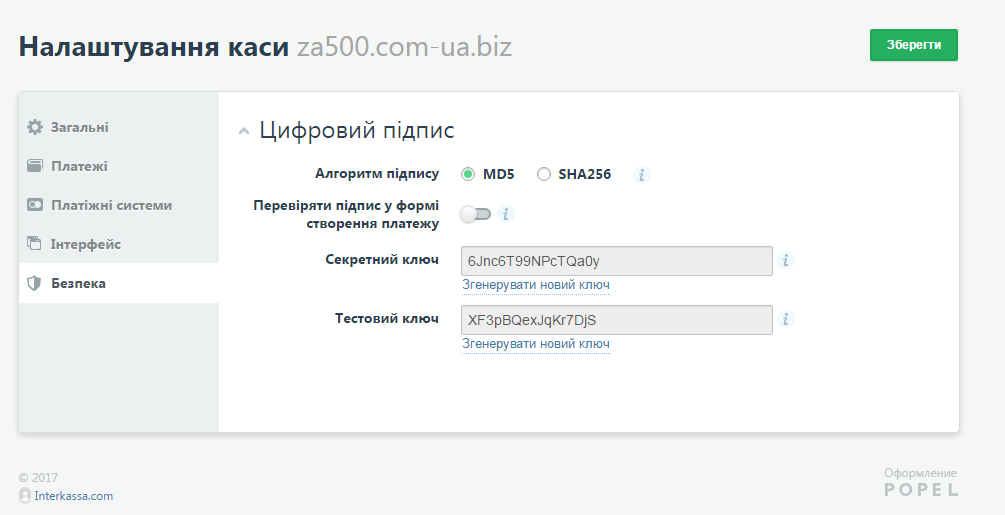The width and height of the screenshot is (1005, 515).
Task: Generate a new secret key
Action: 535,285
